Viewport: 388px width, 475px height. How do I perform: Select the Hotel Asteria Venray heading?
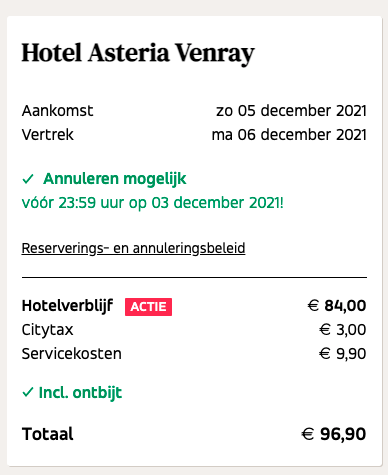tap(138, 53)
